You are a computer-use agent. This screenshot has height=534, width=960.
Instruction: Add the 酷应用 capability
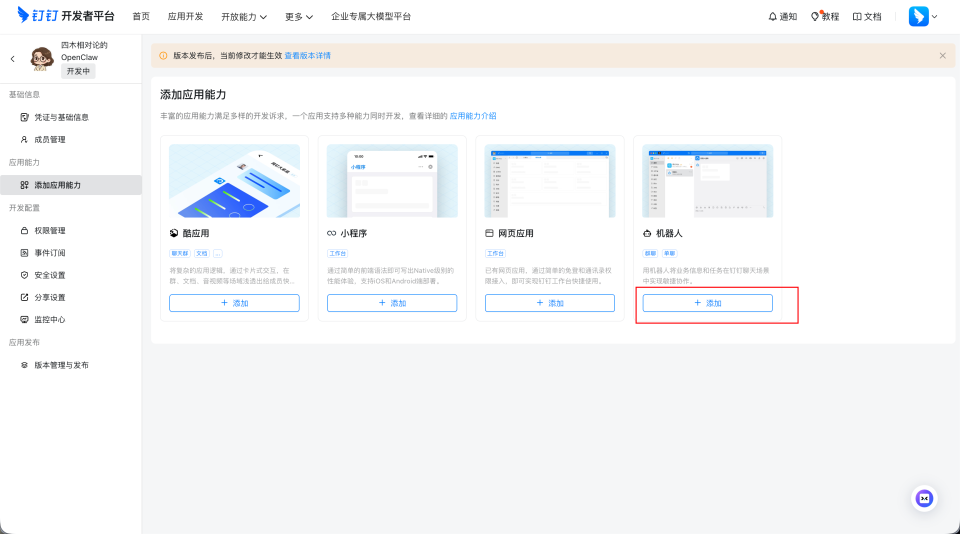234,303
